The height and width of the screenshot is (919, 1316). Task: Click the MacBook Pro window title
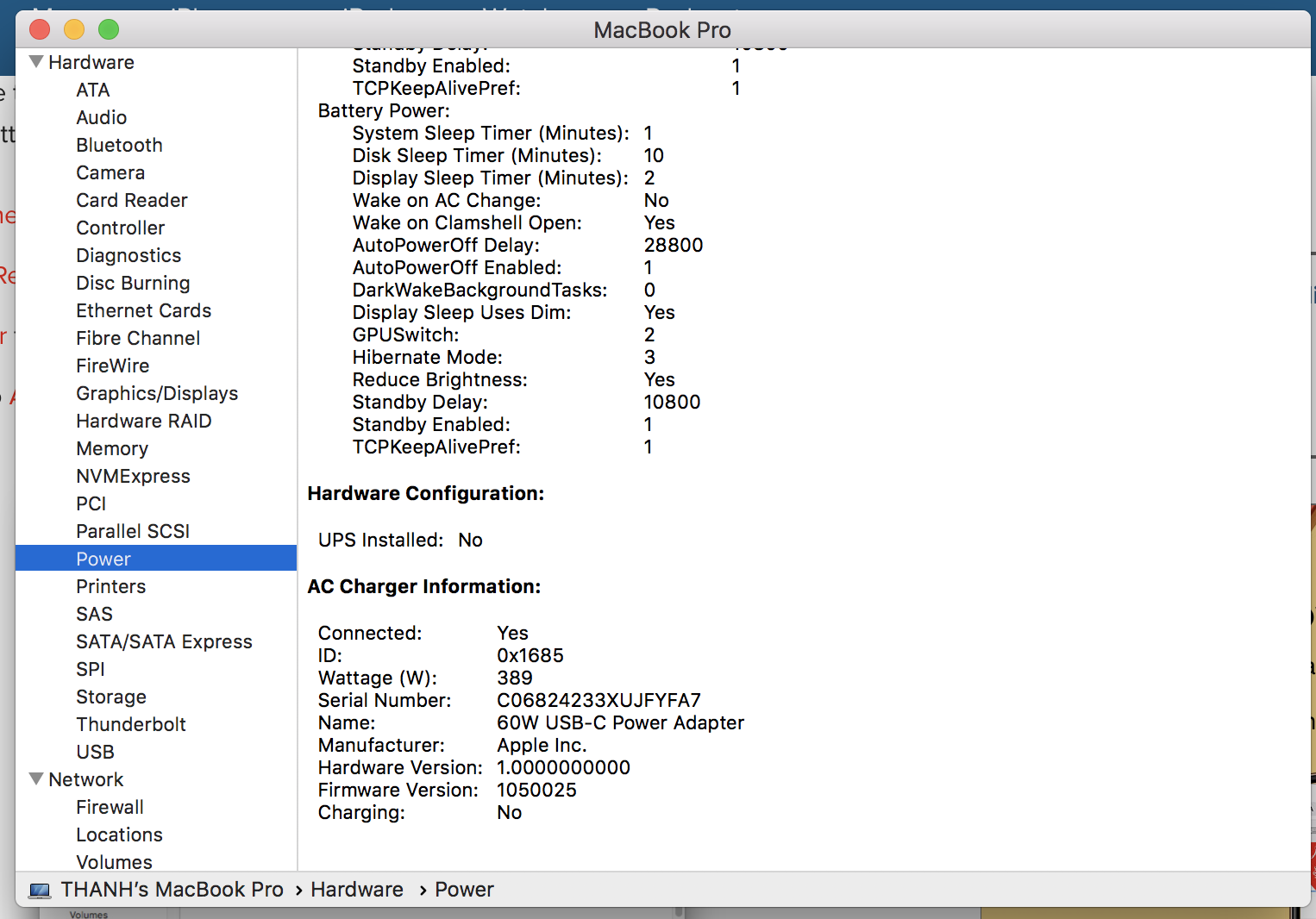click(662, 30)
